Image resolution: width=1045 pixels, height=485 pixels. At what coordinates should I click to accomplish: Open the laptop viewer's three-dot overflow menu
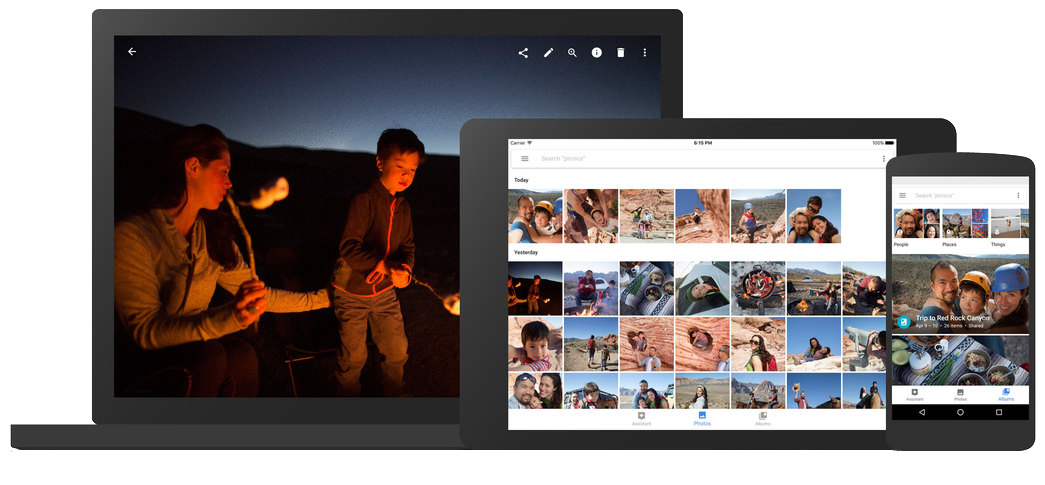(645, 53)
